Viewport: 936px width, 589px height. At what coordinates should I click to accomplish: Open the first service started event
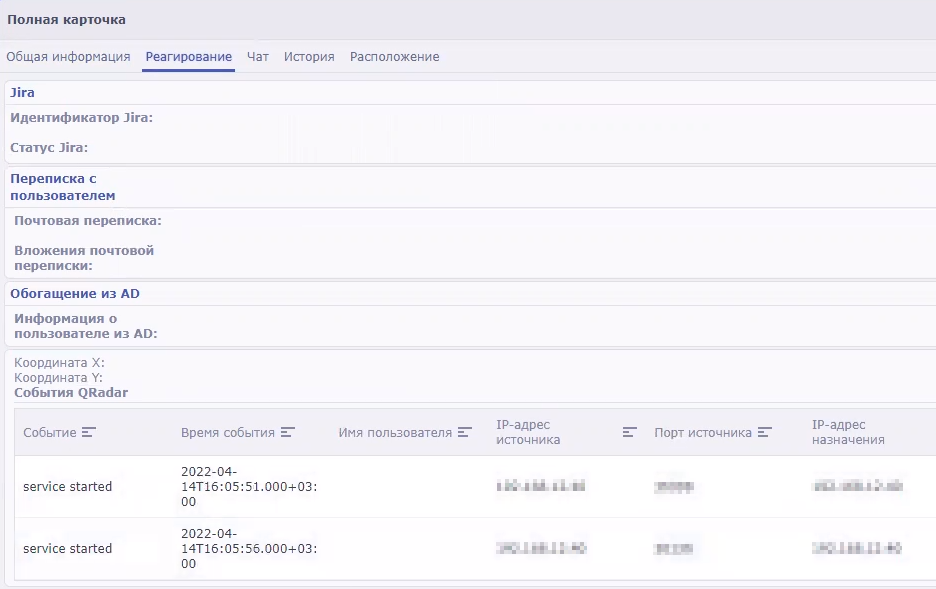[x=66, y=487]
